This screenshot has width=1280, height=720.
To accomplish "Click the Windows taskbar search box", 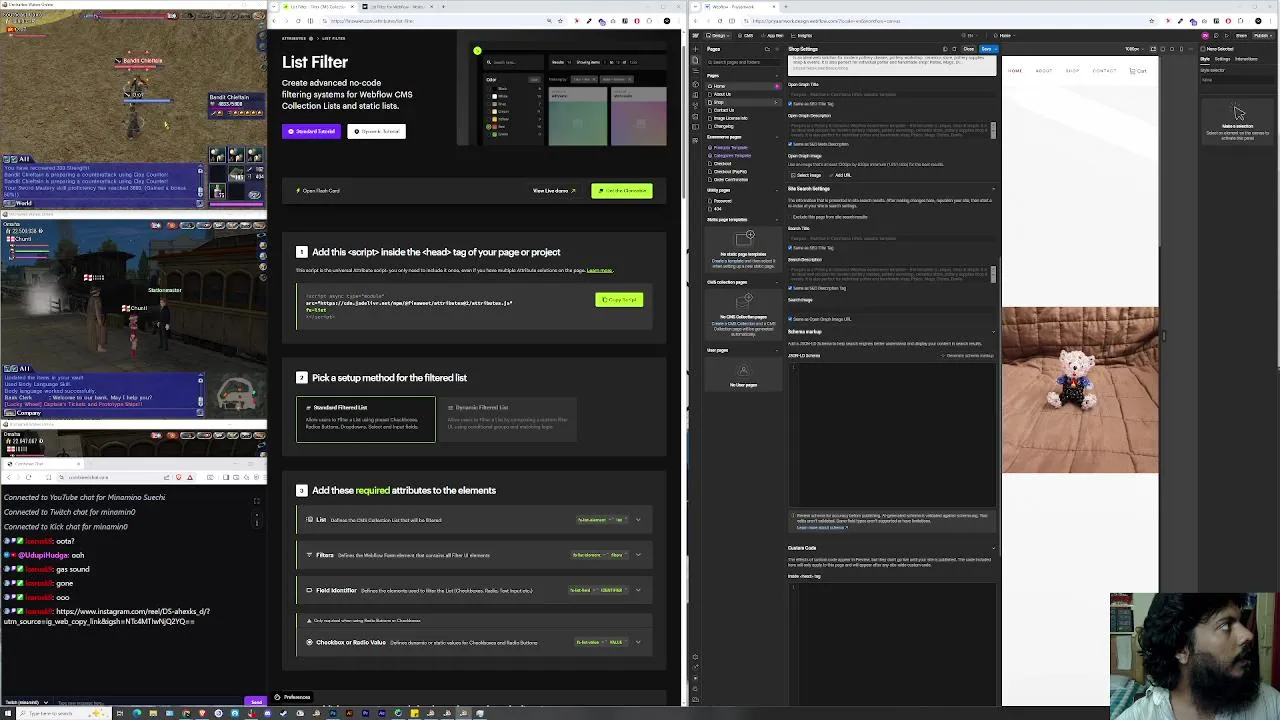I will [x=64, y=713].
